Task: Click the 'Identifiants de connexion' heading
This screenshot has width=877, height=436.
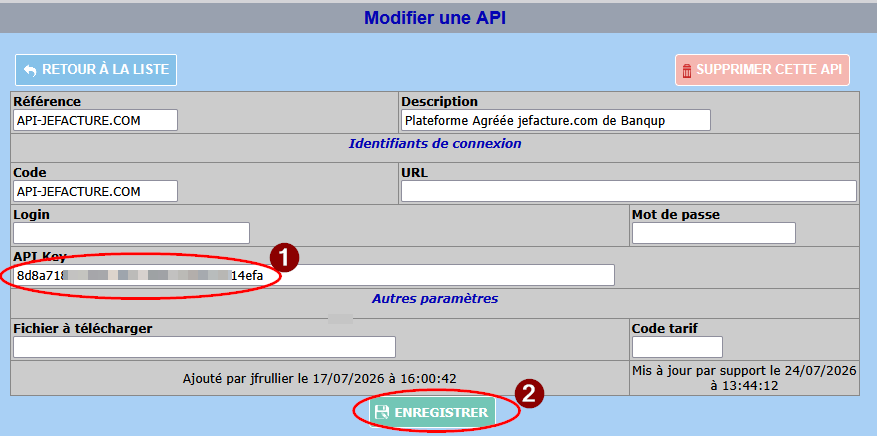Action: (435, 144)
